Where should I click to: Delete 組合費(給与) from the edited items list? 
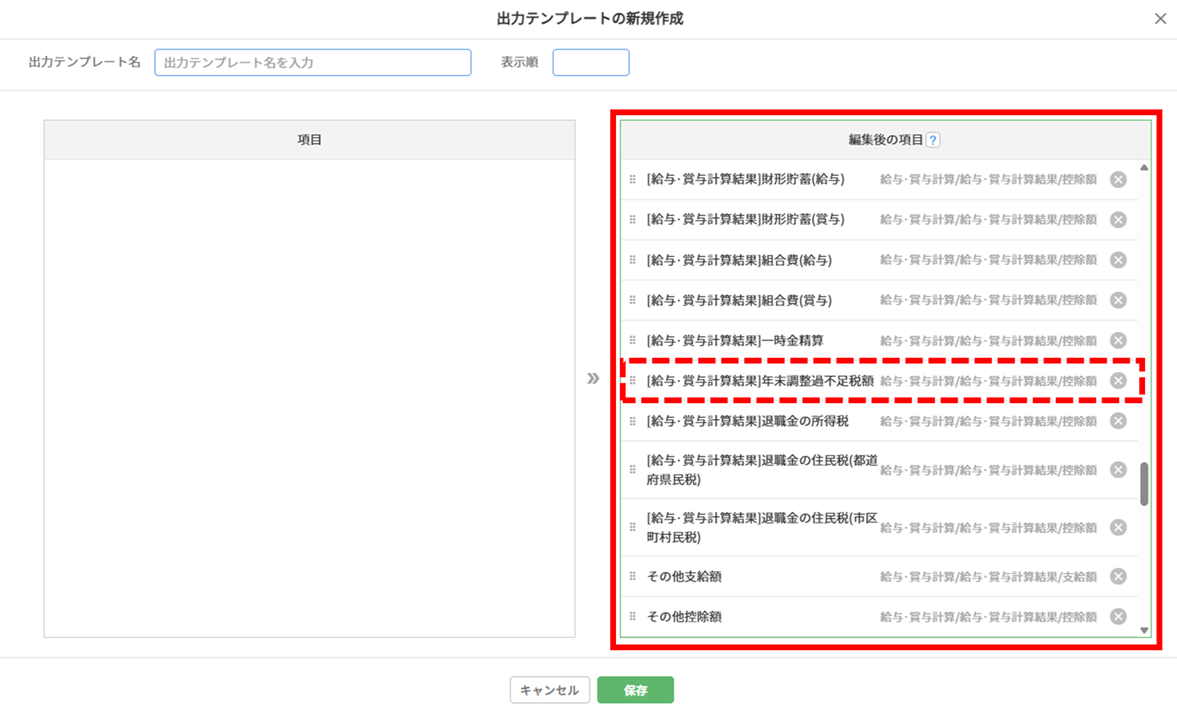coord(1118,260)
